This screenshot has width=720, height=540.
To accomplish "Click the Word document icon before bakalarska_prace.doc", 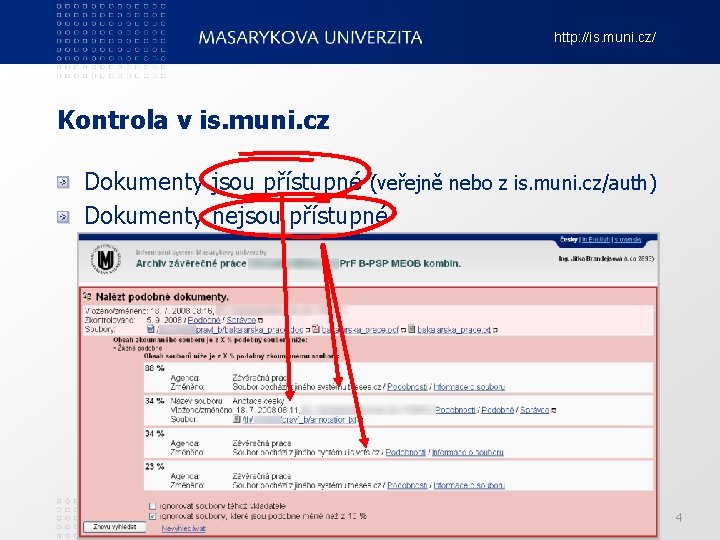I will click(x=151, y=329).
